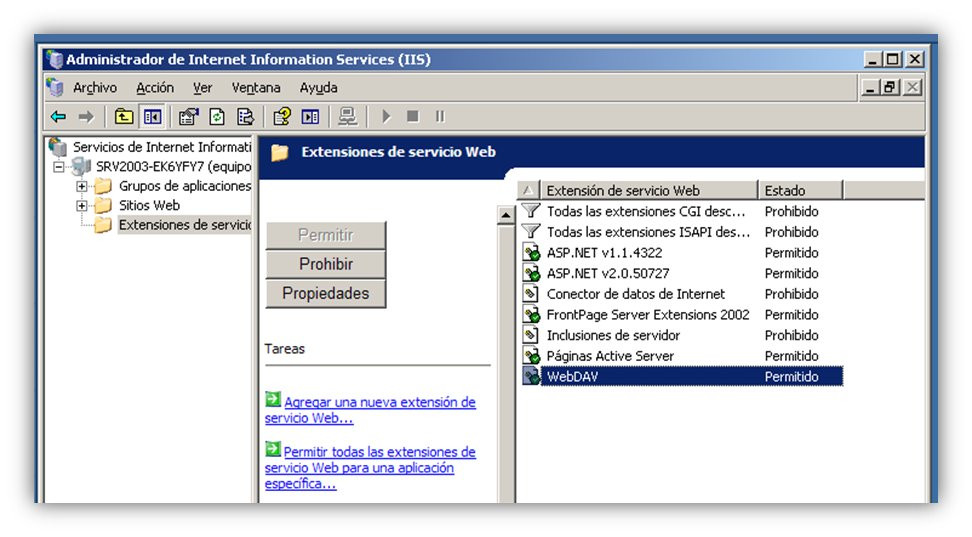Image resolution: width=972 pixels, height=537 pixels.
Task: Select Sitios Web in tree
Action: click(149, 205)
